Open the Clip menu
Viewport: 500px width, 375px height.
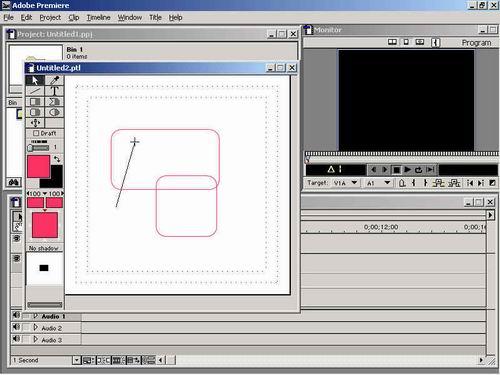[74, 18]
